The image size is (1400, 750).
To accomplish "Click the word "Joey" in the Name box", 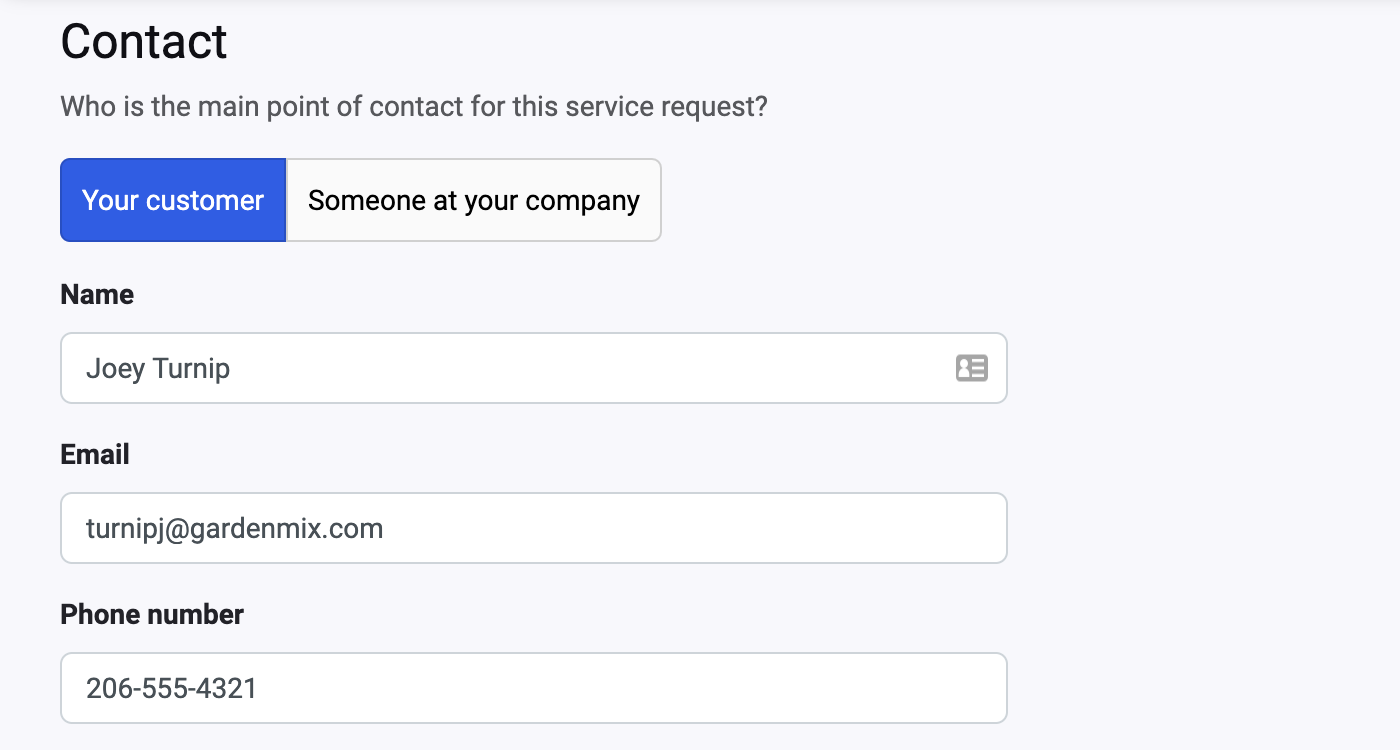I will tap(115, 369).
